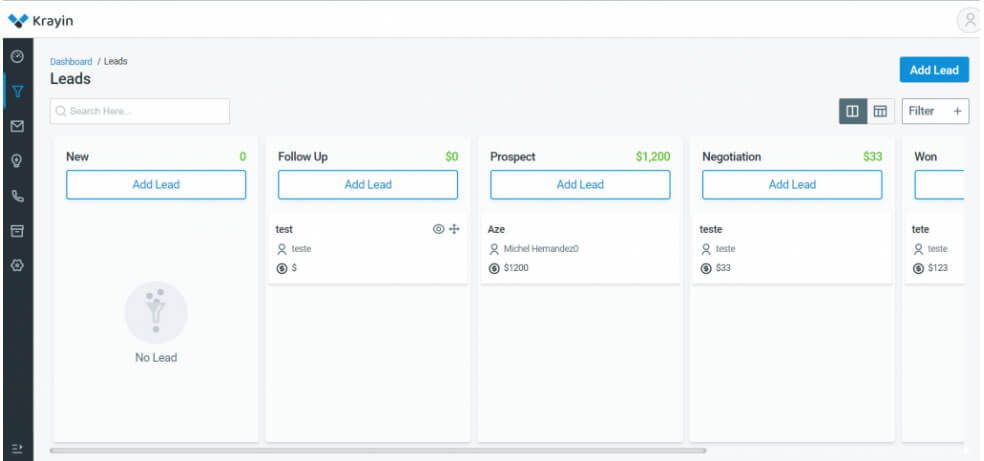984x461 pixels.
Task: Click dollar icon on the test card
Action: click(282, 268)
